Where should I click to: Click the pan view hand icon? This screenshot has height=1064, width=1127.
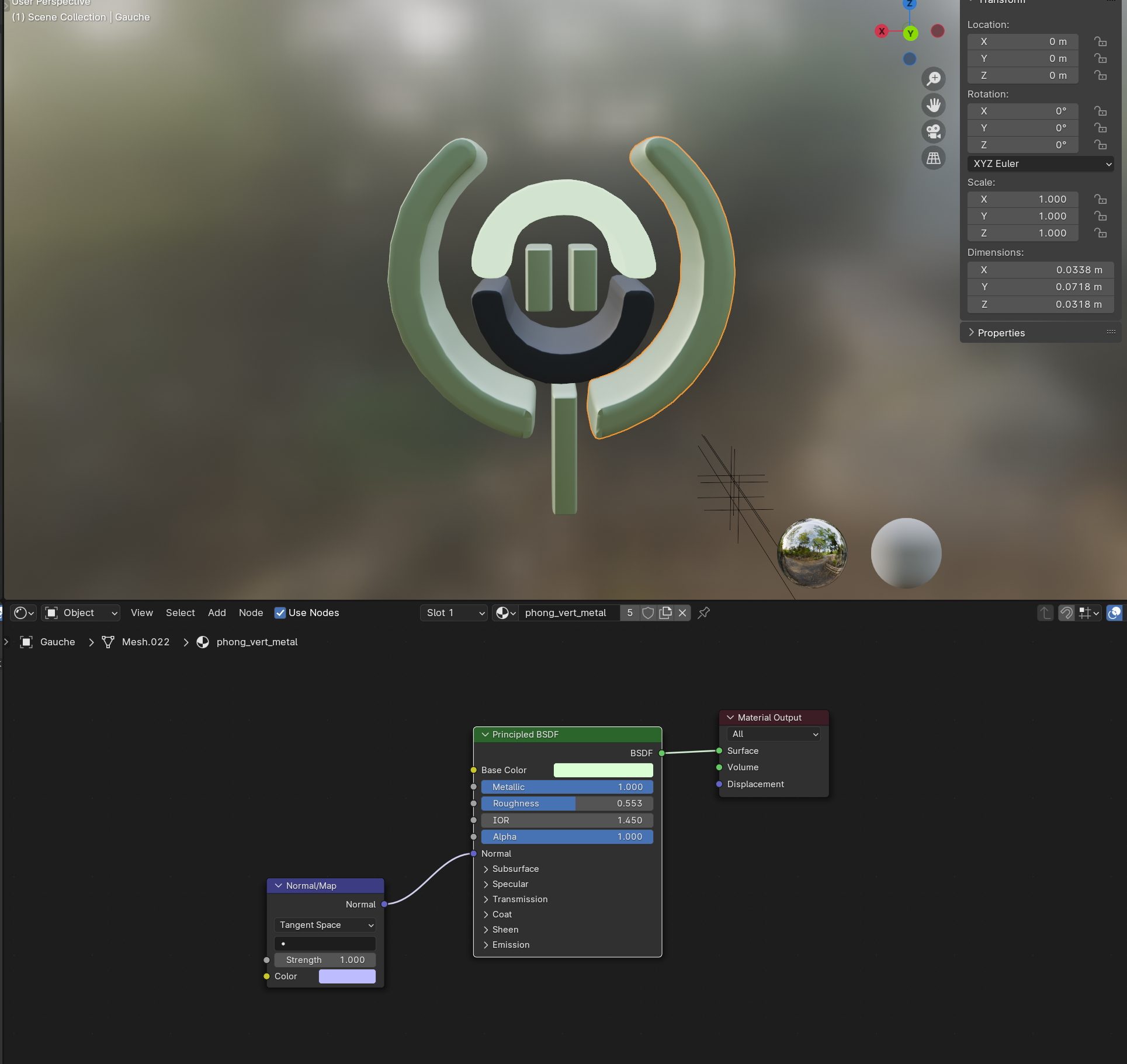click(934, 105)
